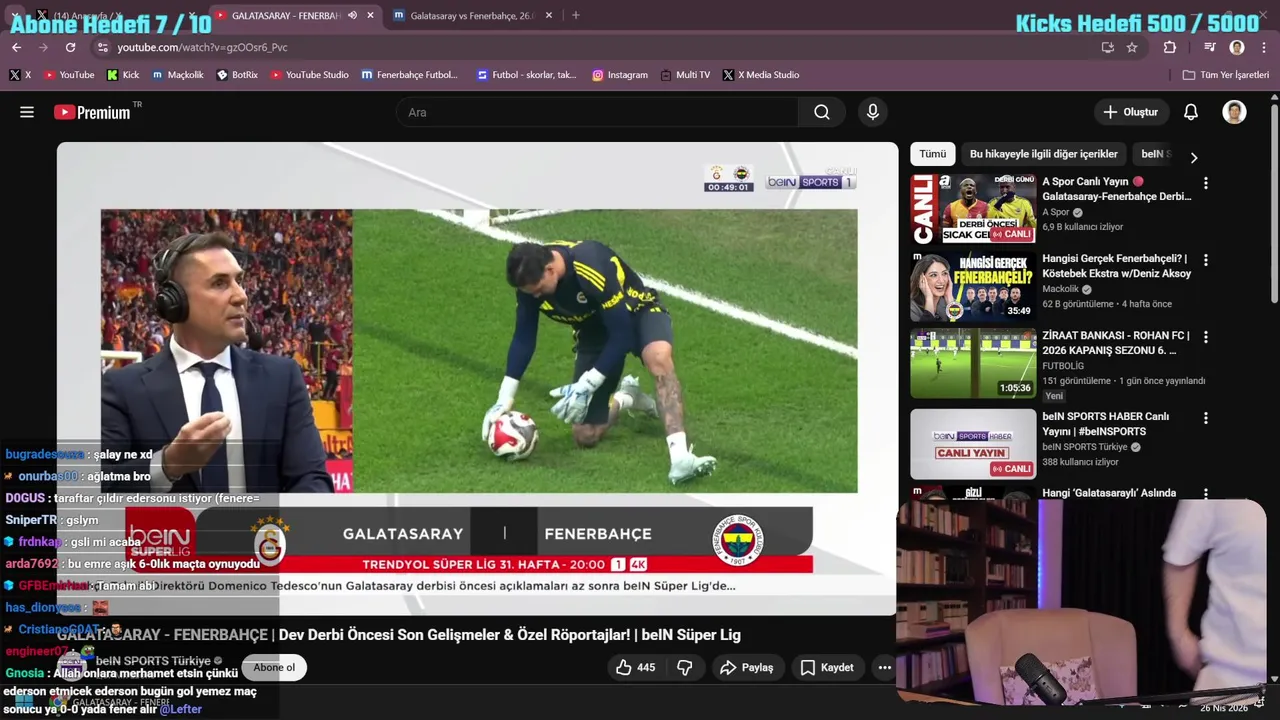
Task: Open media control icon in browser toolbar
Action: click(1210, 47)
